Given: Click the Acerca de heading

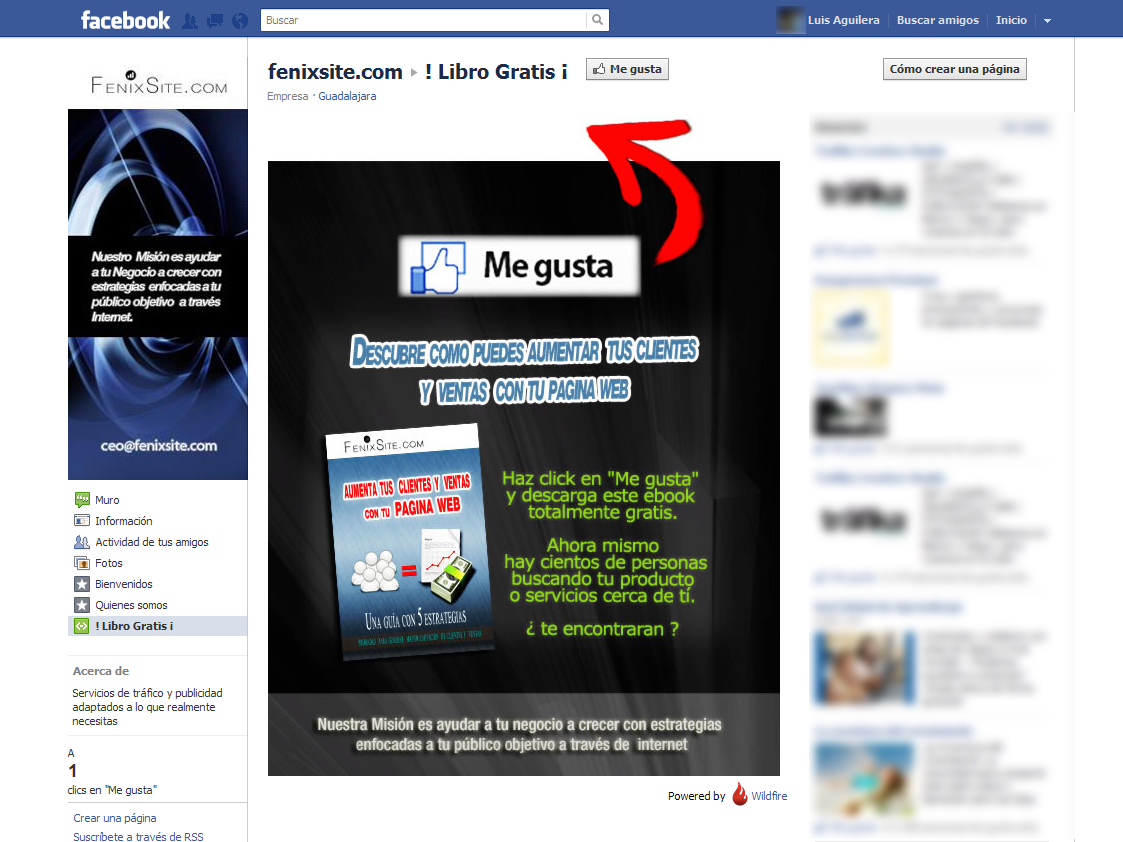Looking at the screenshot, I should [x=101, y=671].
